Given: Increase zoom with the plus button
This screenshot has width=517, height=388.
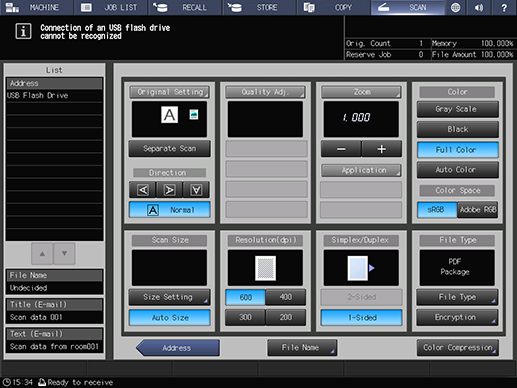Looking at the screenshot, I should 382,149.
